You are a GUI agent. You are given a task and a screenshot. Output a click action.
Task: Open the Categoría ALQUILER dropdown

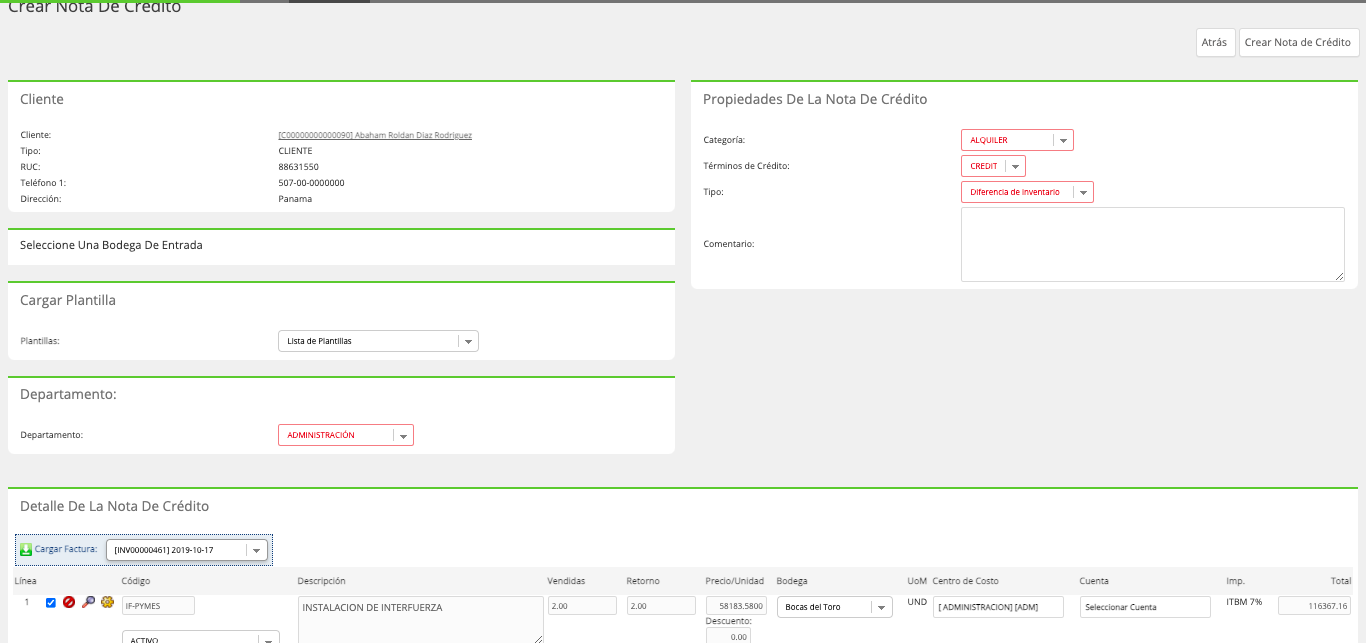click(1017, 140)
